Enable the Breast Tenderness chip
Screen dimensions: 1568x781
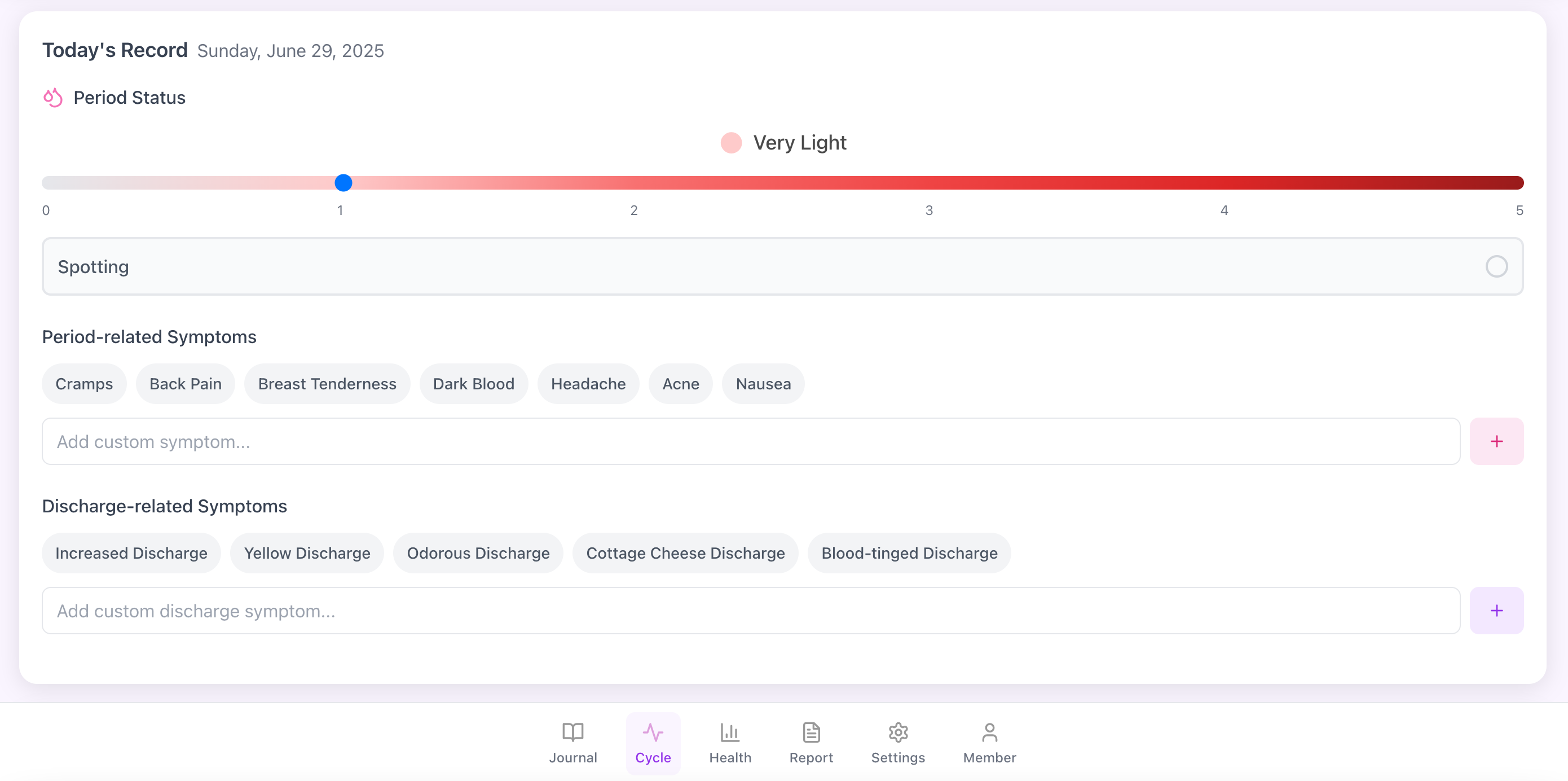click(x=327, y=384)
